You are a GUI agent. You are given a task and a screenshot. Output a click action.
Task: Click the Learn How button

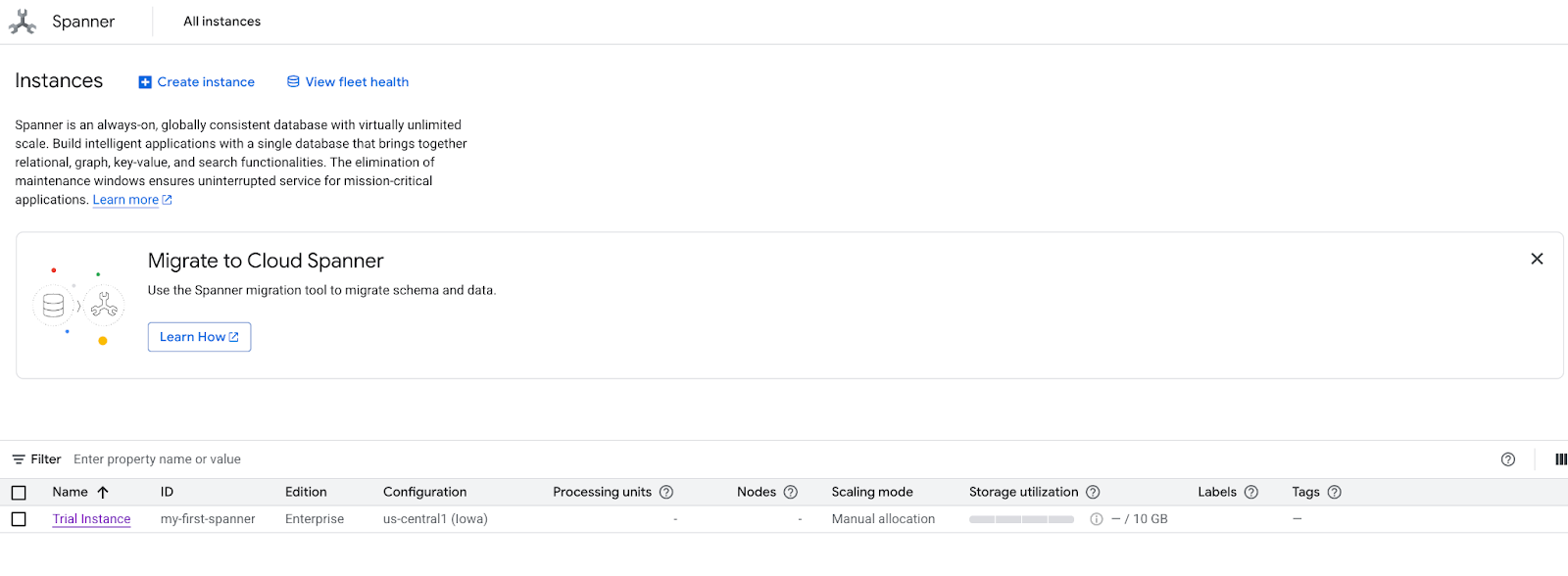(x=199, y=337)
